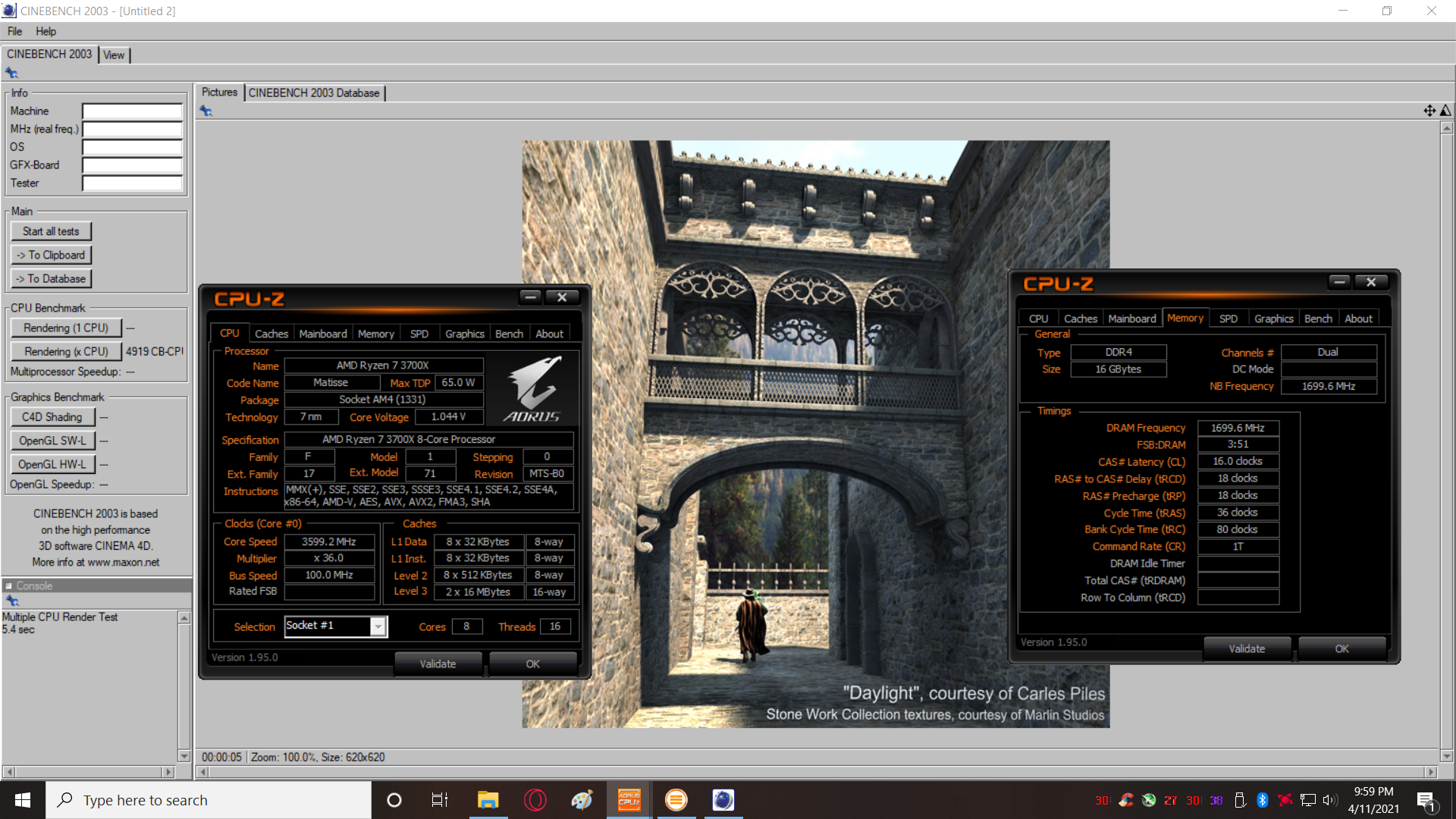The image size is (1456, 819).
Task: Open CPU tab in right CPU-Z window
Action: (1039, 318)
